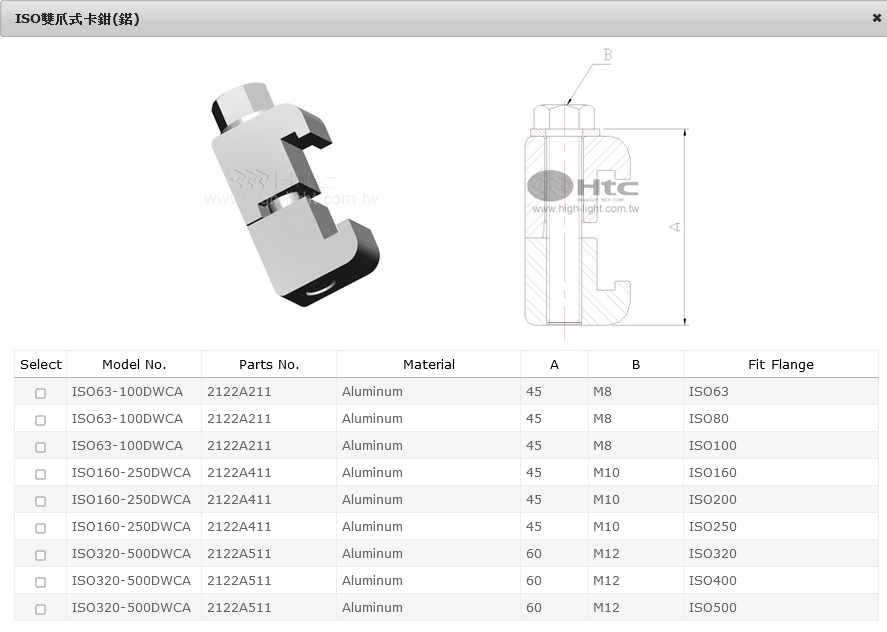Click the dialog title ISO雙爪式卡鉗(鋁)

coord(77,19)
